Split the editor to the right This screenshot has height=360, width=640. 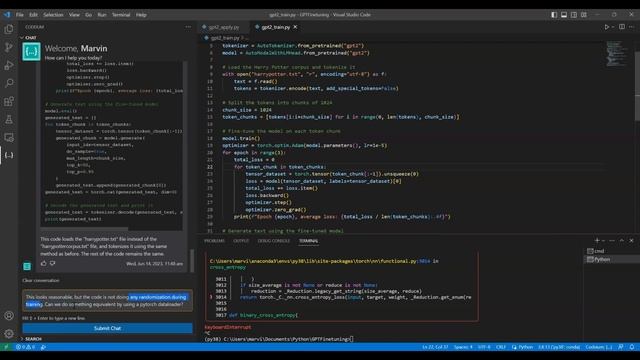click(622, 27)
